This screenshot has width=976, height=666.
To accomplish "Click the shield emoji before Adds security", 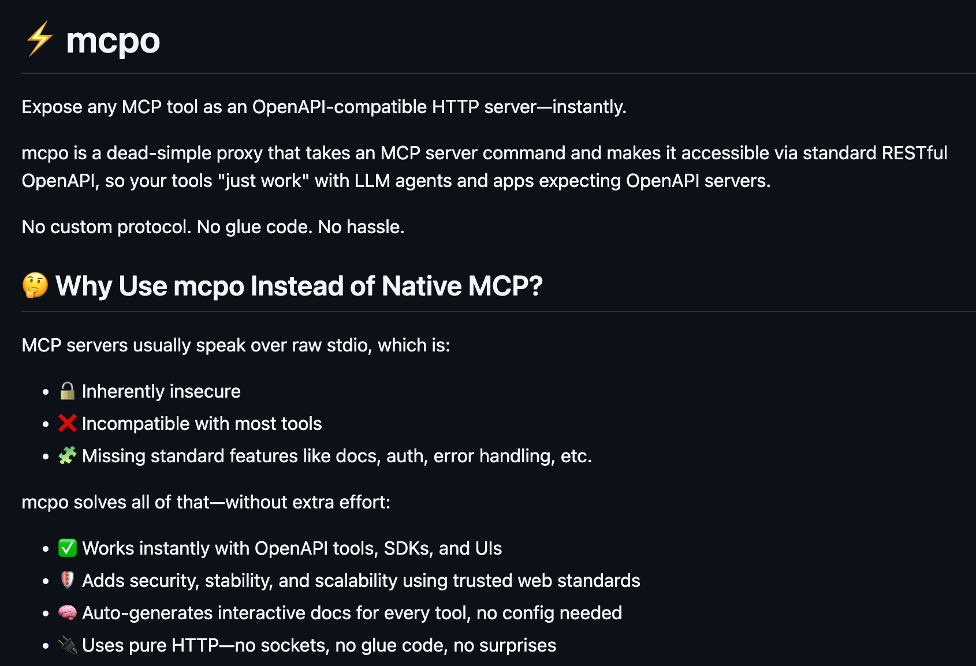I will click(68, 580).
